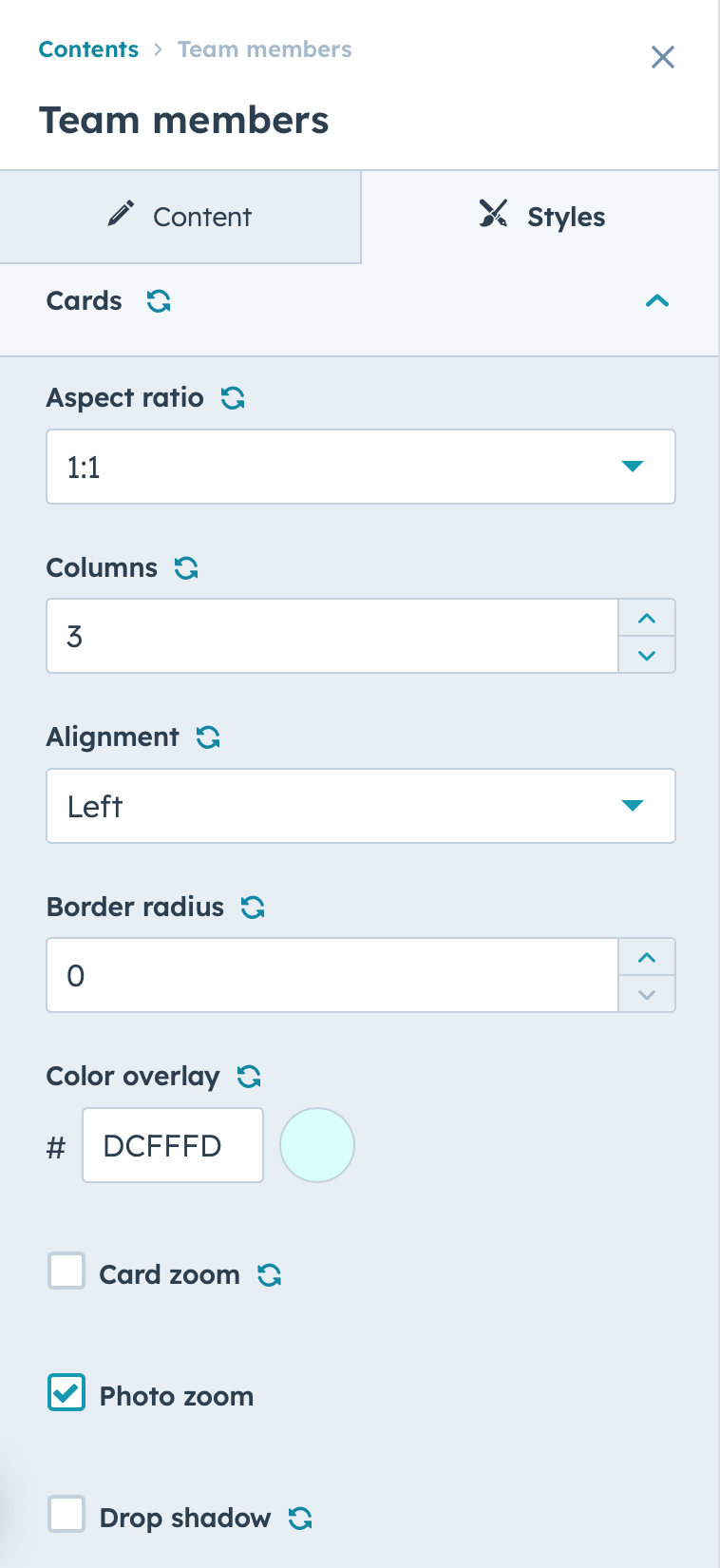Viewport: 720px width, 1568px height.
Task: Click the Border radius reset icon
Action: pos(253,908)
